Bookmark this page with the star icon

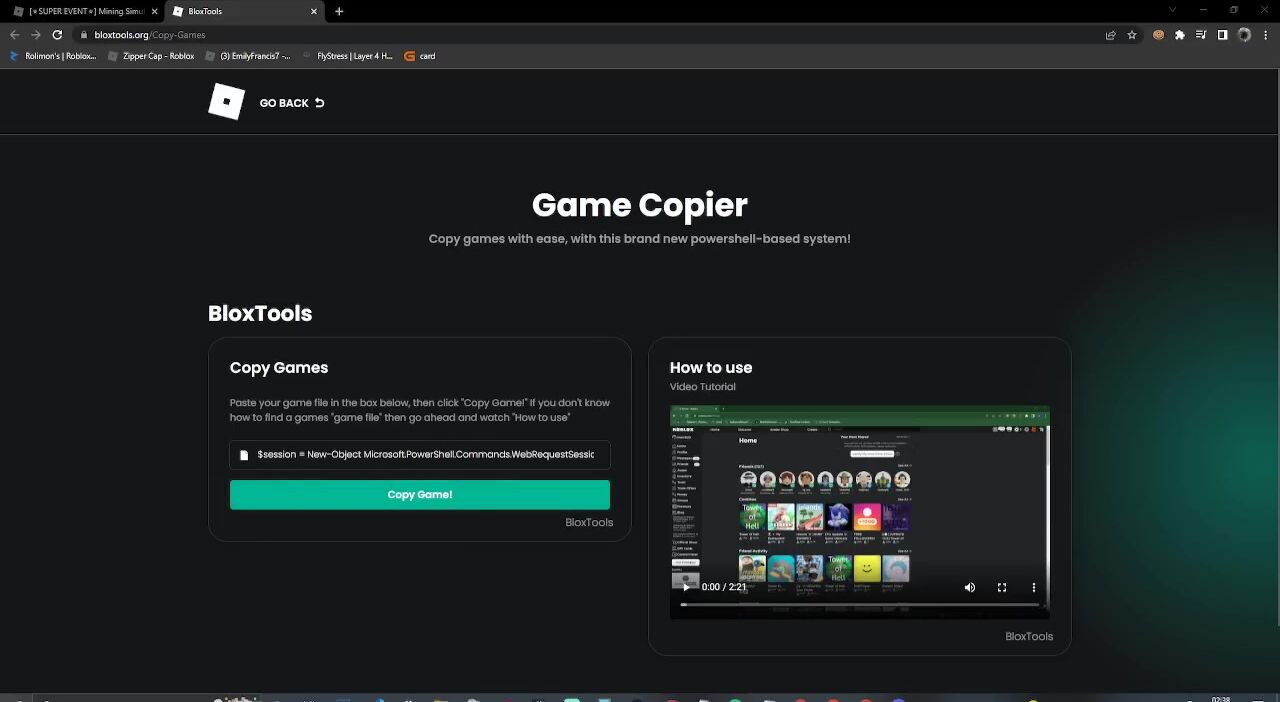[x=1132, y=35]
